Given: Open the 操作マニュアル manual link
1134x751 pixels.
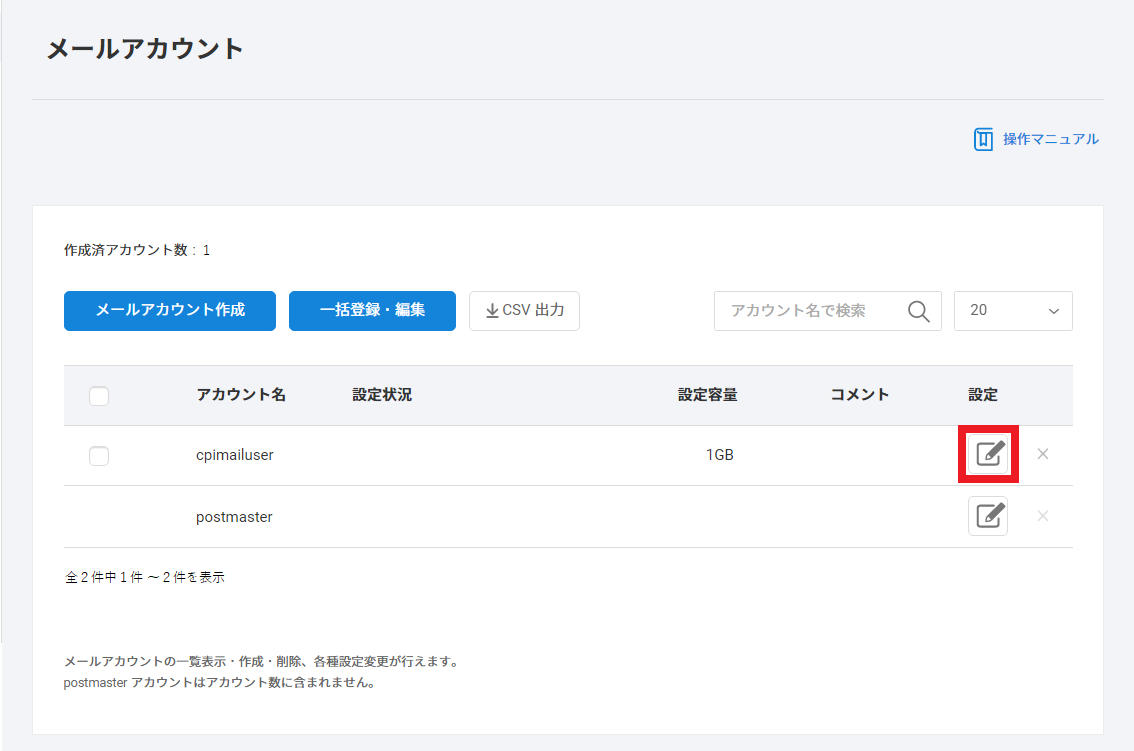Looking at the screenshot, I should click(1037, 139).
